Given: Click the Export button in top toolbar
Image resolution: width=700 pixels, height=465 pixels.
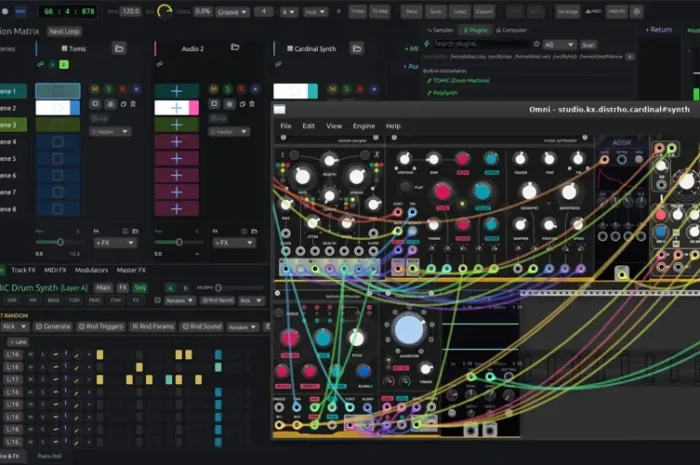Looking at the screenshot, I should (484, 12).
